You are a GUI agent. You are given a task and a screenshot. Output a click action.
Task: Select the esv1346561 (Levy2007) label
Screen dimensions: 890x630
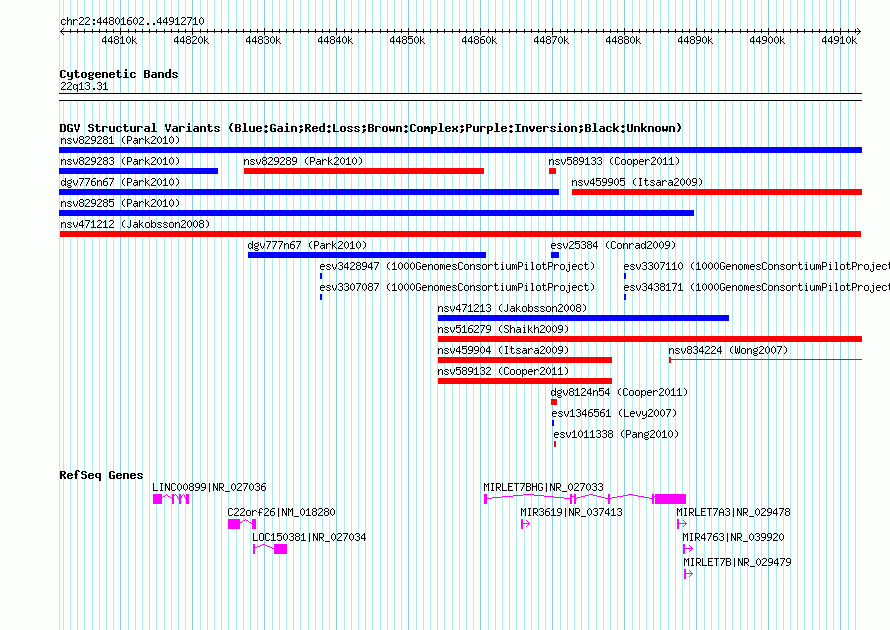pos(614,413)
